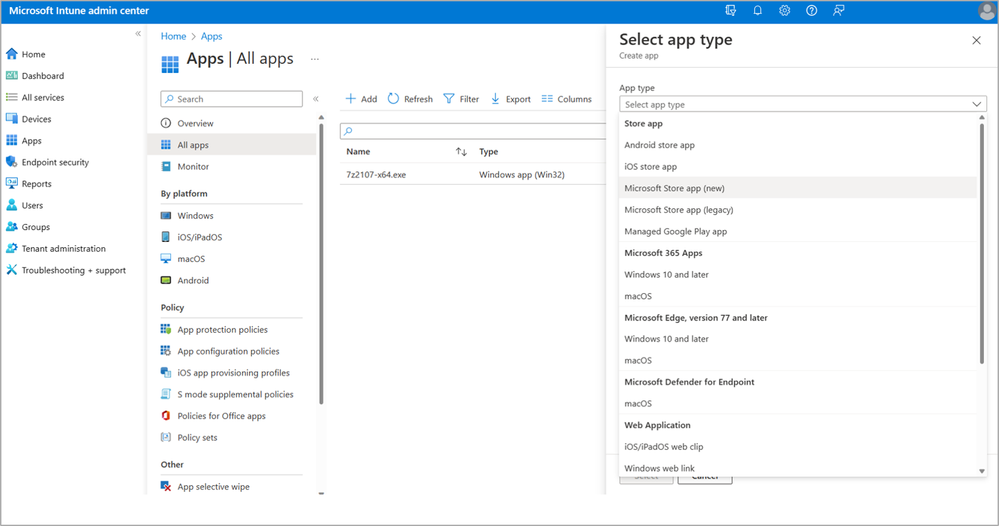999x526 pixels.
Task: Open Overview in Apps menu
Action: click(232, 123)
